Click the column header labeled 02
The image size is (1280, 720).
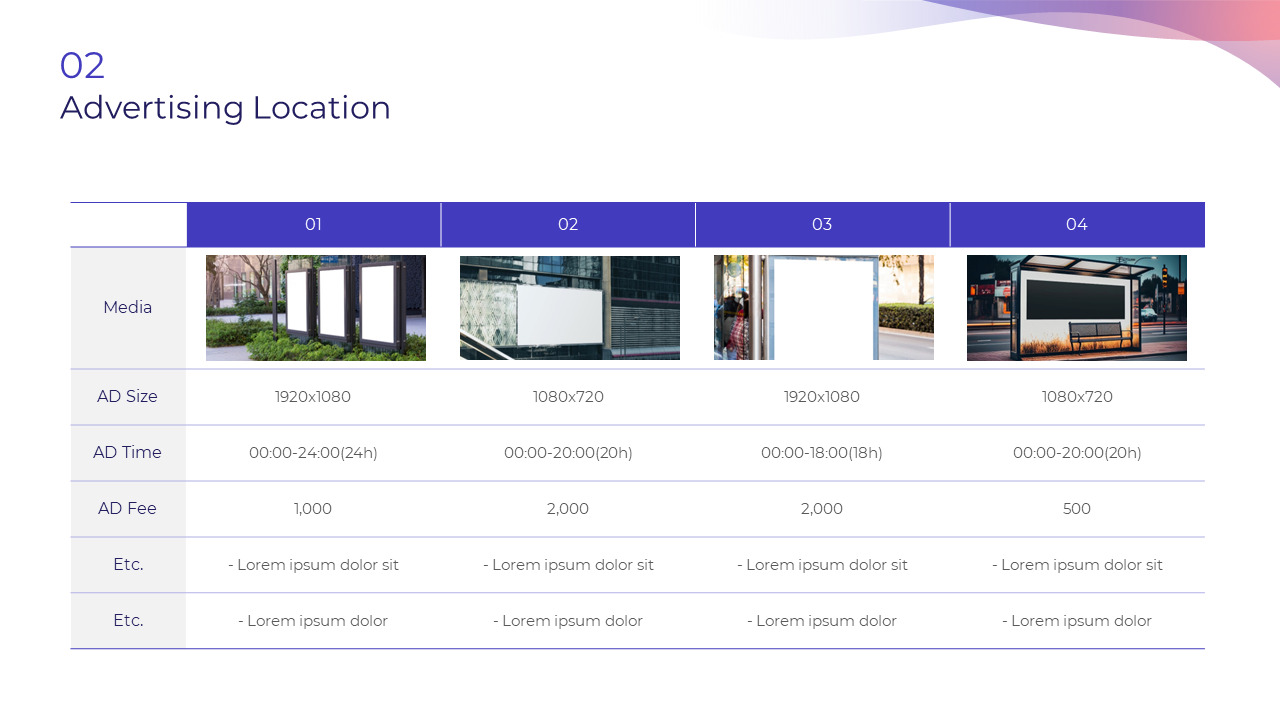(x=568, y=224)
